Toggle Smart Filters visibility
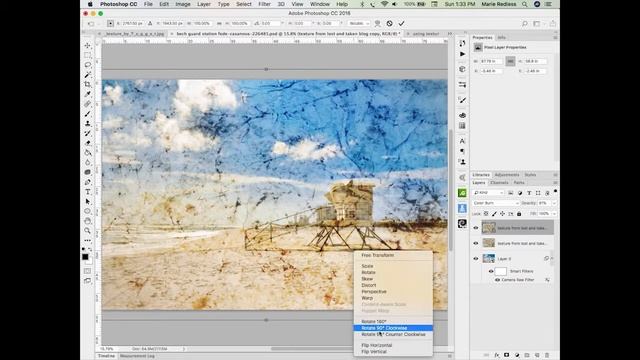640x360 pixels. point(491,271)
